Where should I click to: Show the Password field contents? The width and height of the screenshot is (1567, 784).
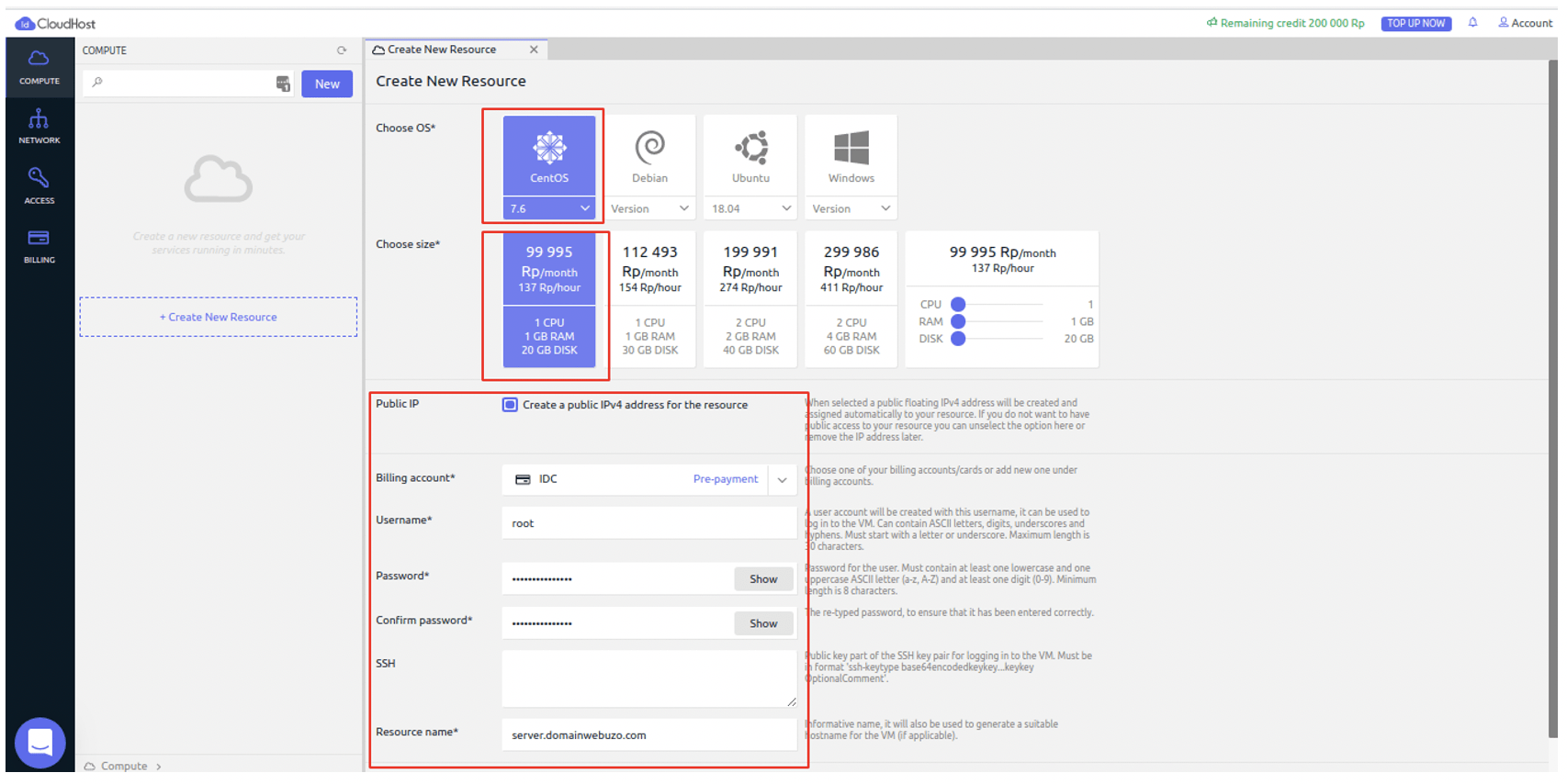point(763,579)
